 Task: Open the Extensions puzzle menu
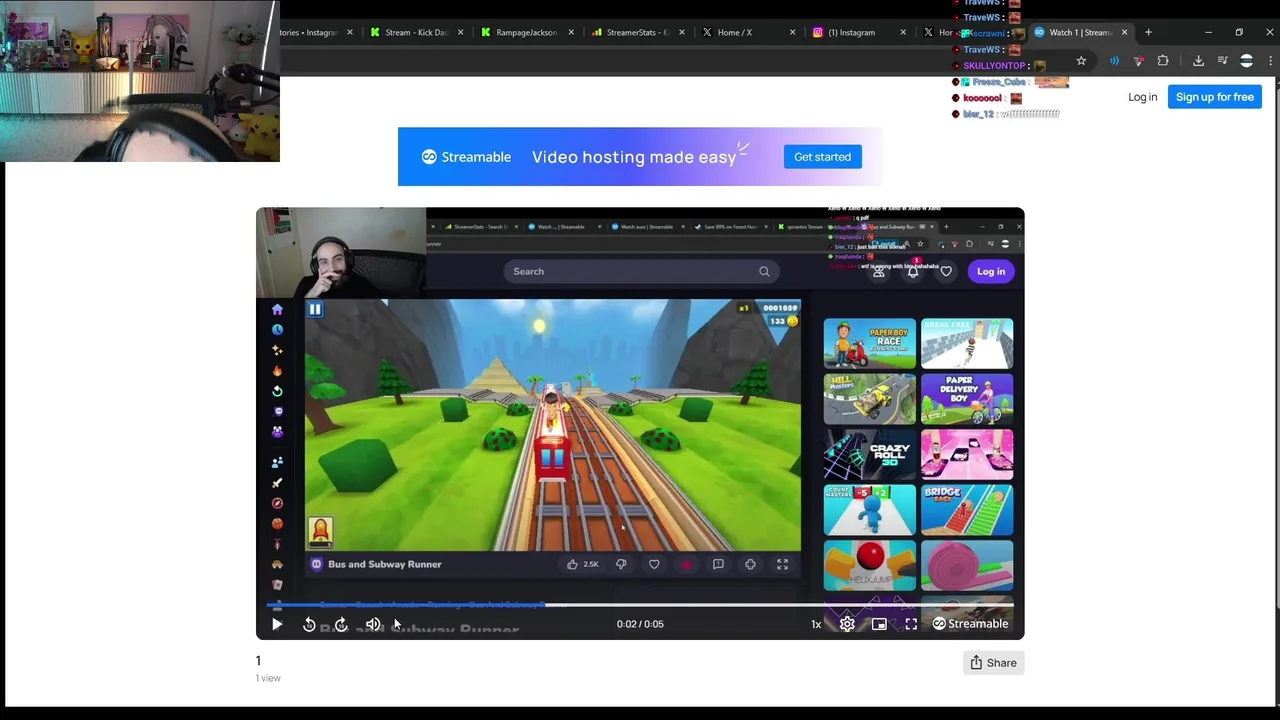tap(1162, 61)
